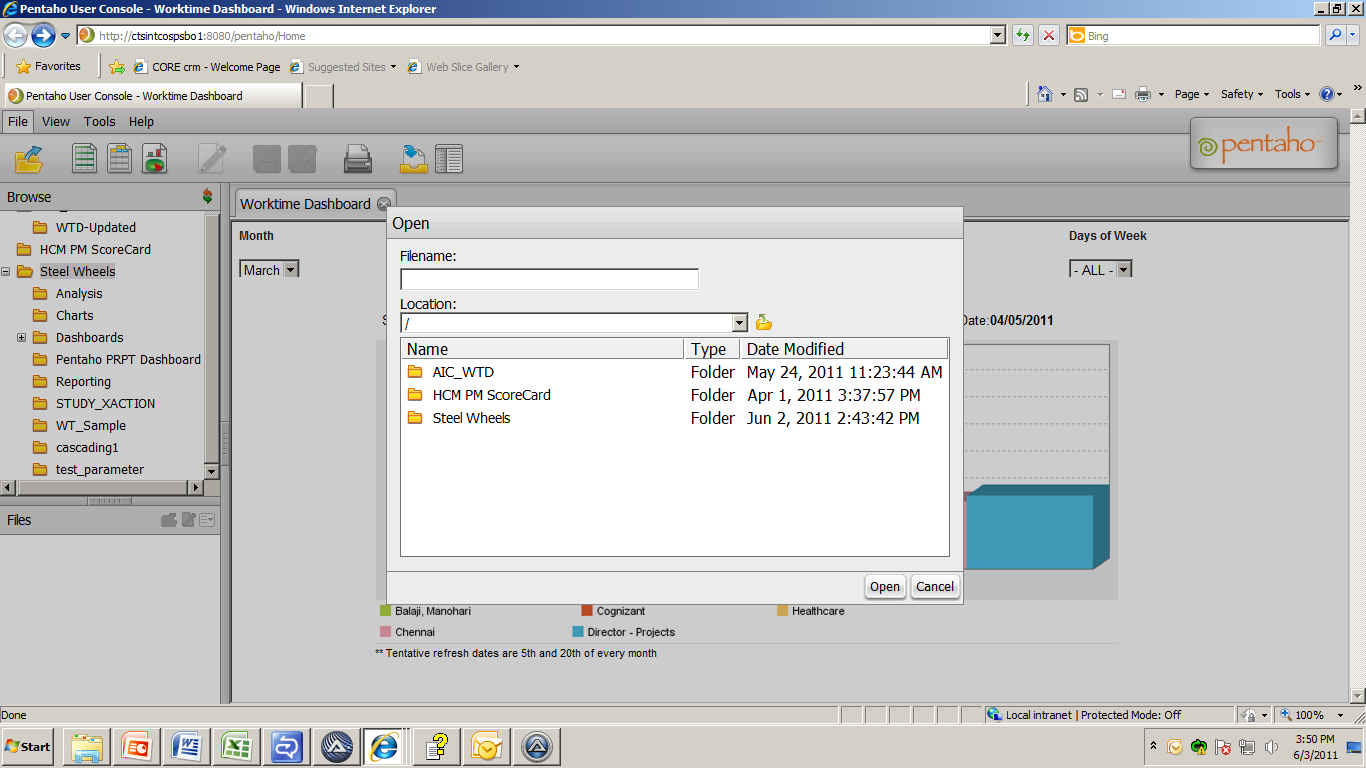Open the new analysis view table icon
The image size is (1366, 768).
[x=120, y=158]
